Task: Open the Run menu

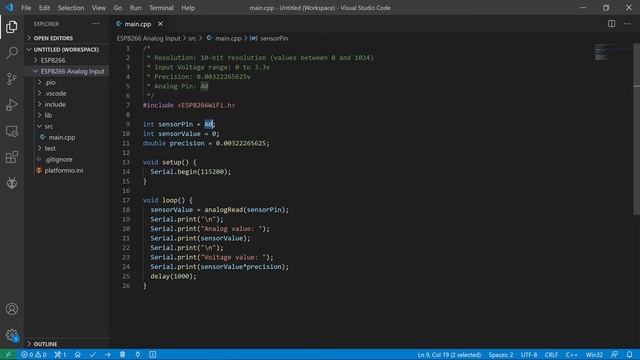Action: tap(136, 8)
